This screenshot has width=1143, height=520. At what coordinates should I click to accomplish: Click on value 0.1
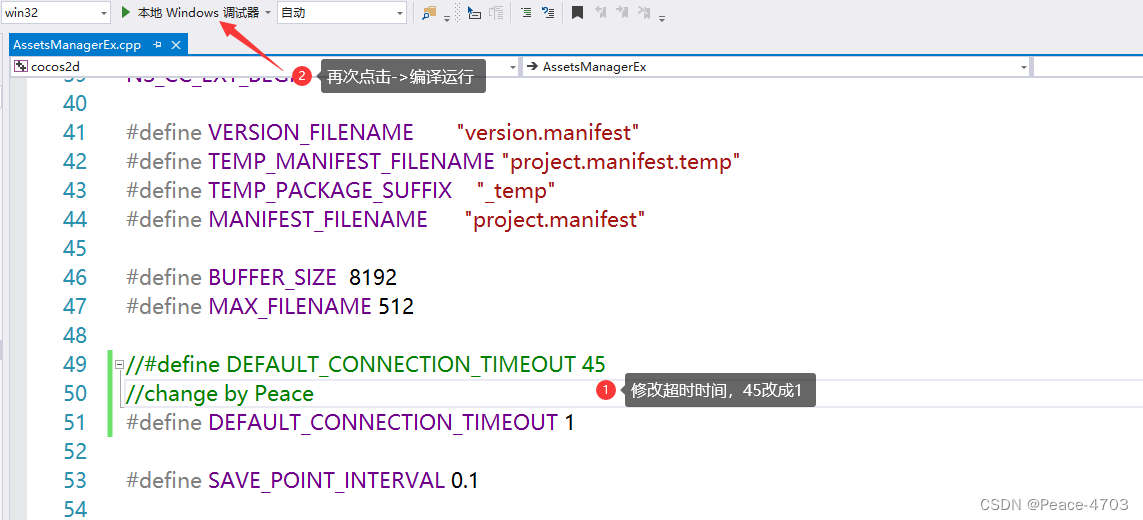tap(464, 481)
